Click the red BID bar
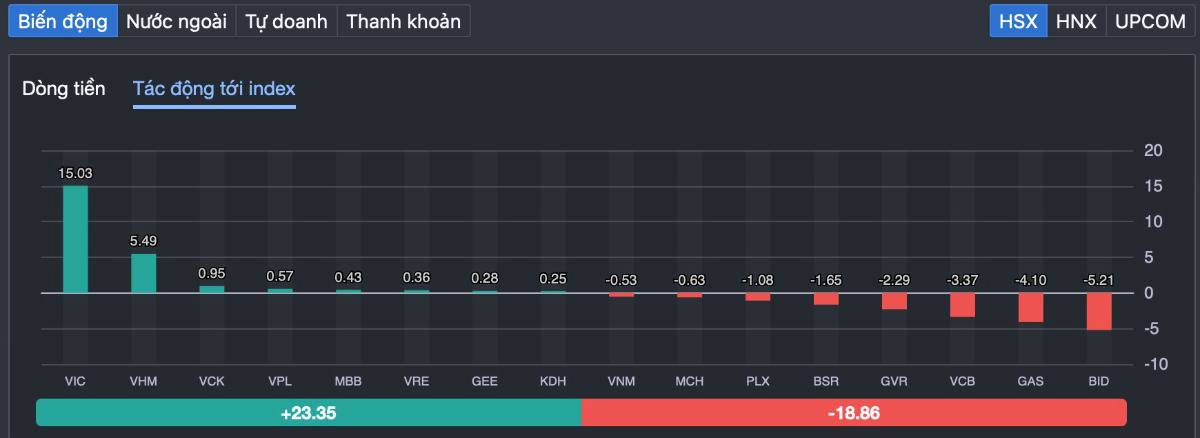Image resolution: width=1200 pixels, height=438 pixels. point(1099,311)
